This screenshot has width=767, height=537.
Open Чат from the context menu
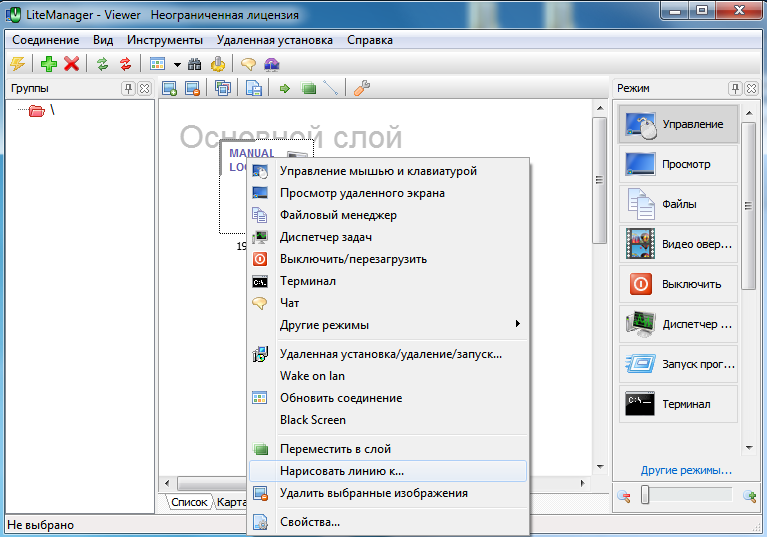point(388,303)
